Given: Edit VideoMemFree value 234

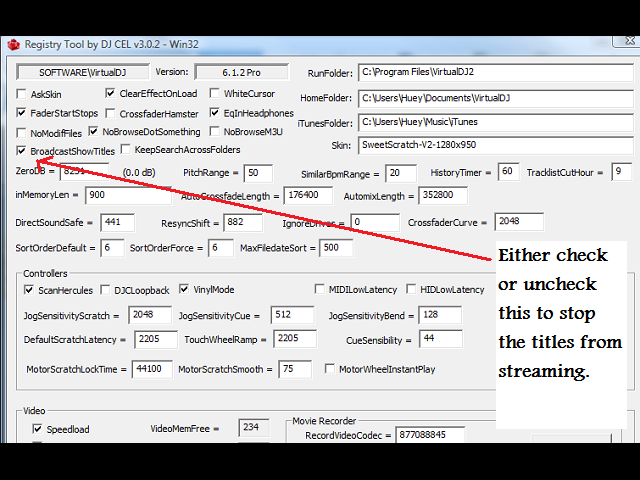Looking at the screenshot, I should pos(254,428).
